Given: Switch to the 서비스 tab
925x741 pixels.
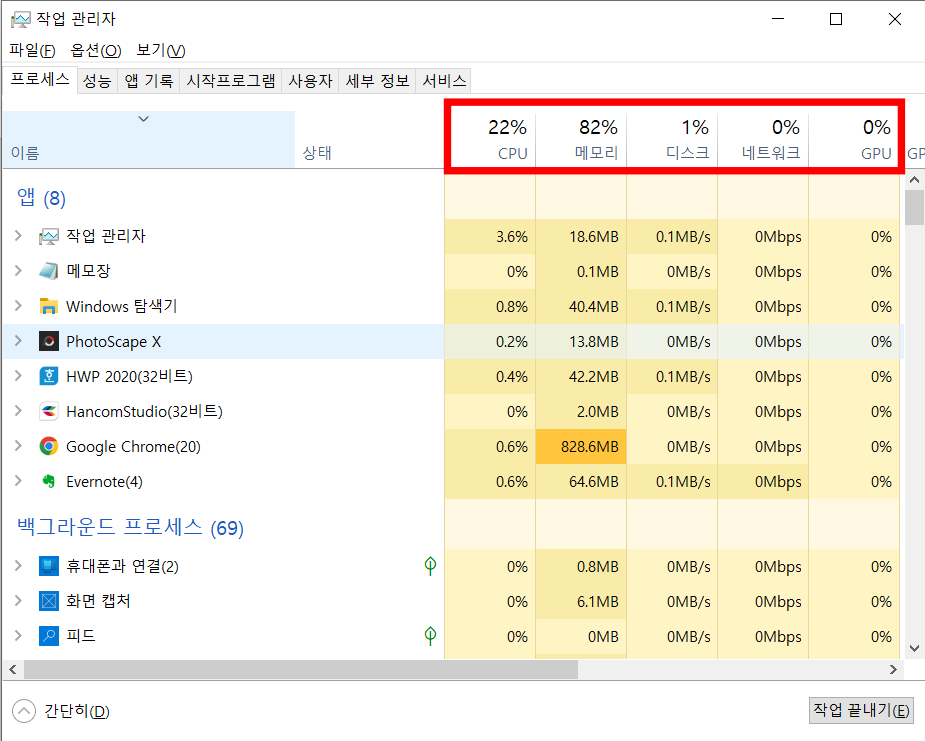Looking at the screenshot, I should [445, 81].
